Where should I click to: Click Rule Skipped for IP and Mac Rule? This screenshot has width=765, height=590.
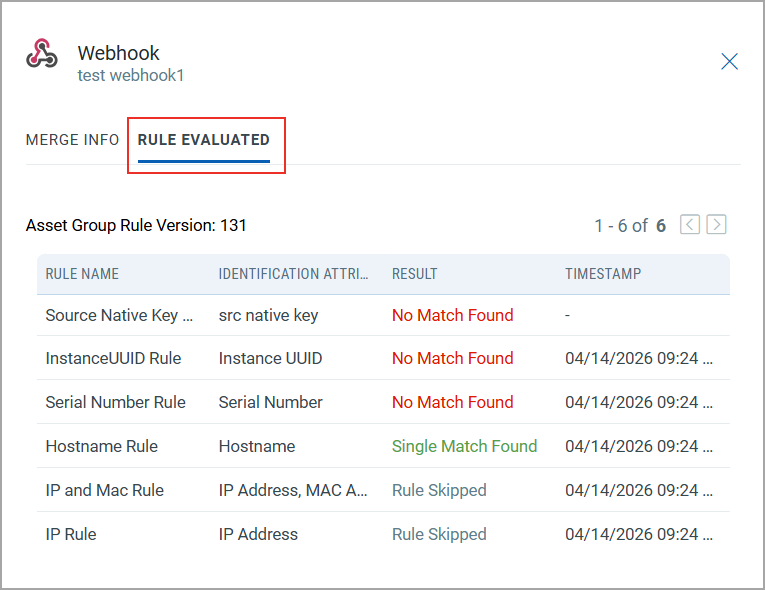439,490
